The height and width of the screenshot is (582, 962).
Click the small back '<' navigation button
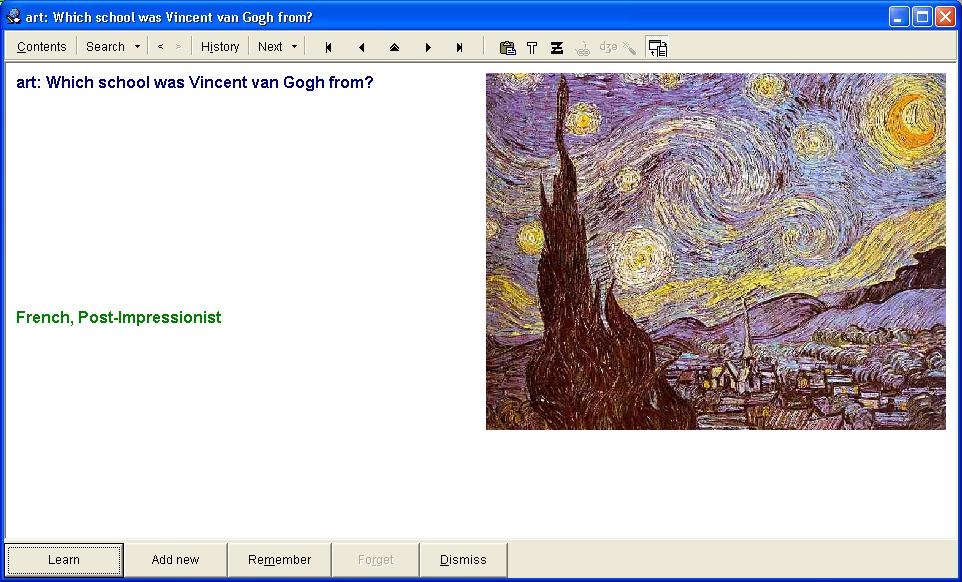click(160, 47)
